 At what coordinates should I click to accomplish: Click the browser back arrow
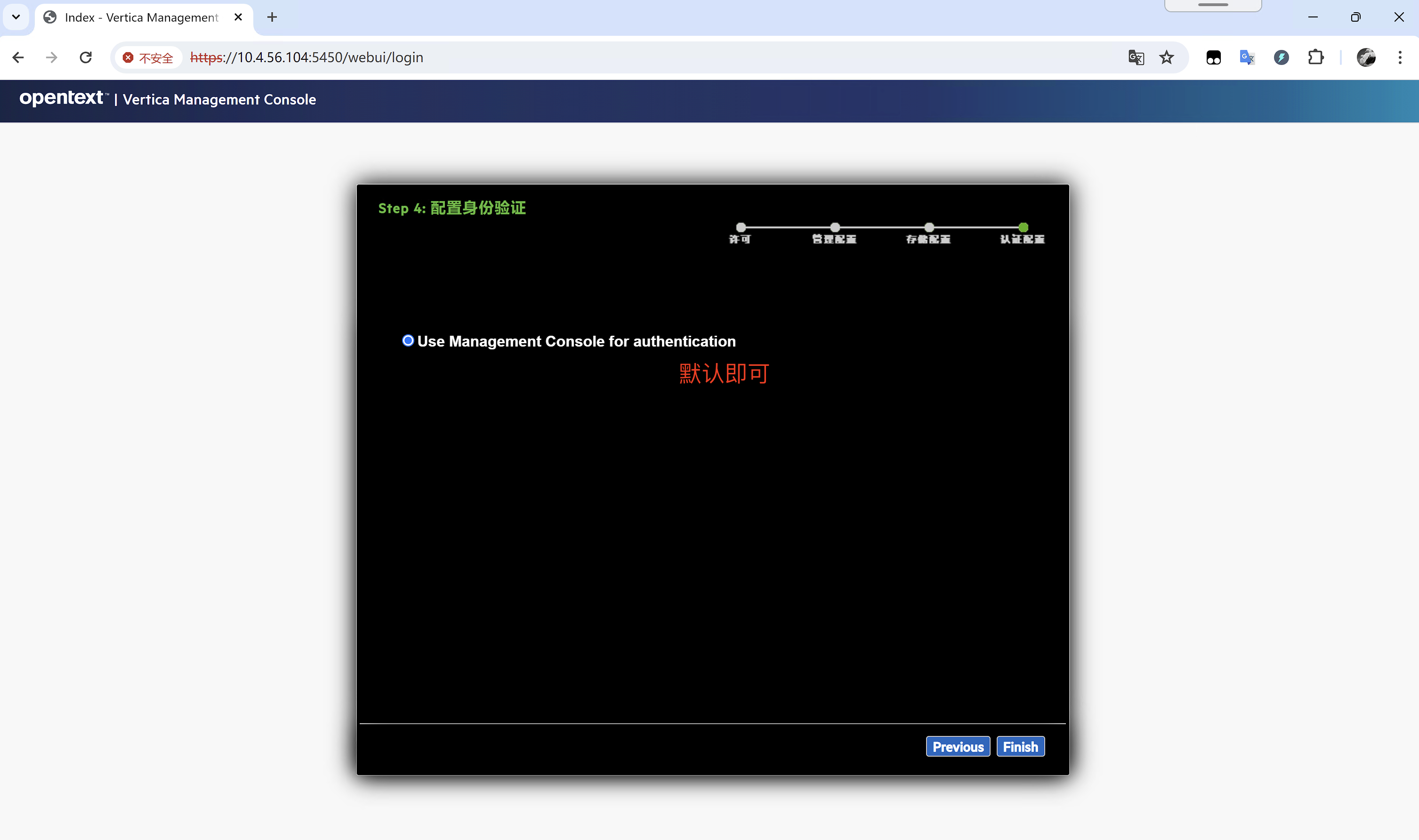click(18, 57)
